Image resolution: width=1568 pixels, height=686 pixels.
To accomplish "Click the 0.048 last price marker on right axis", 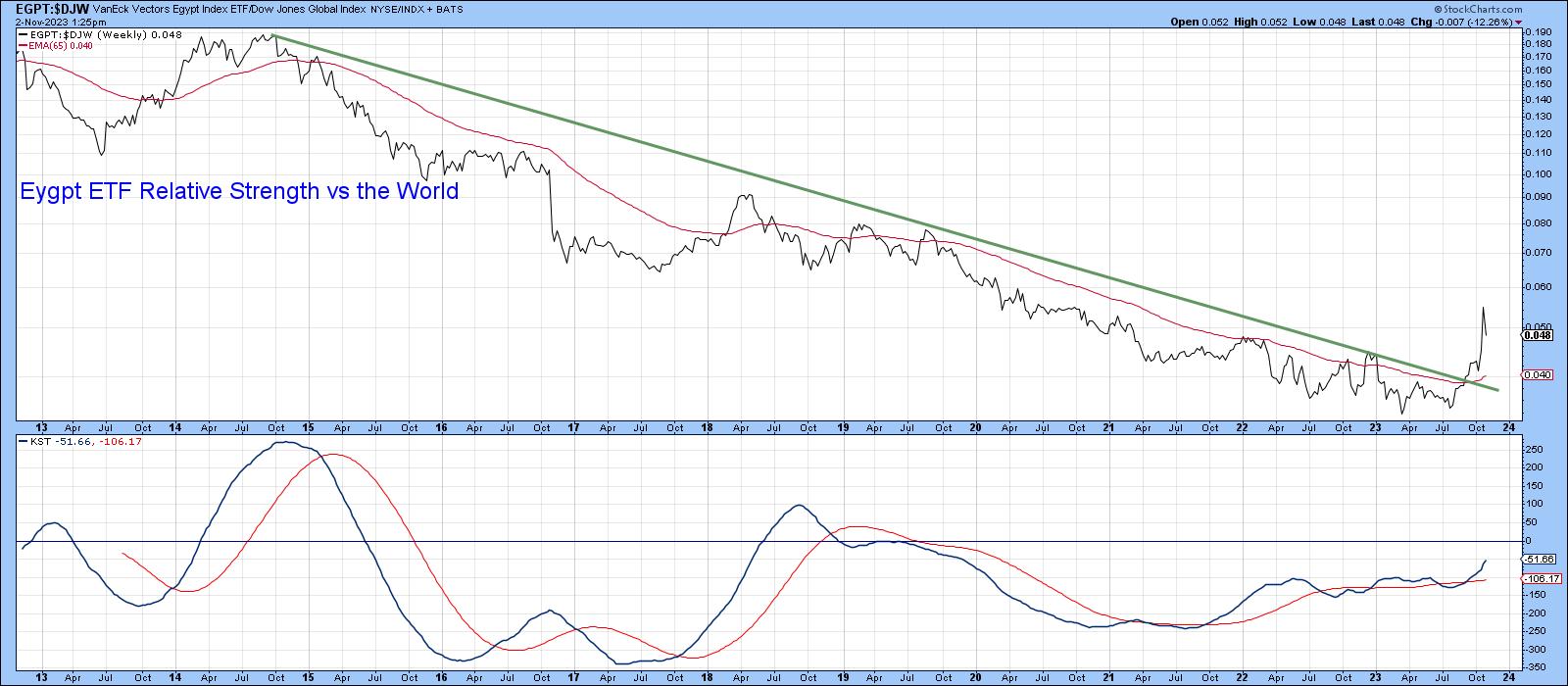I will pos(1535,334).
